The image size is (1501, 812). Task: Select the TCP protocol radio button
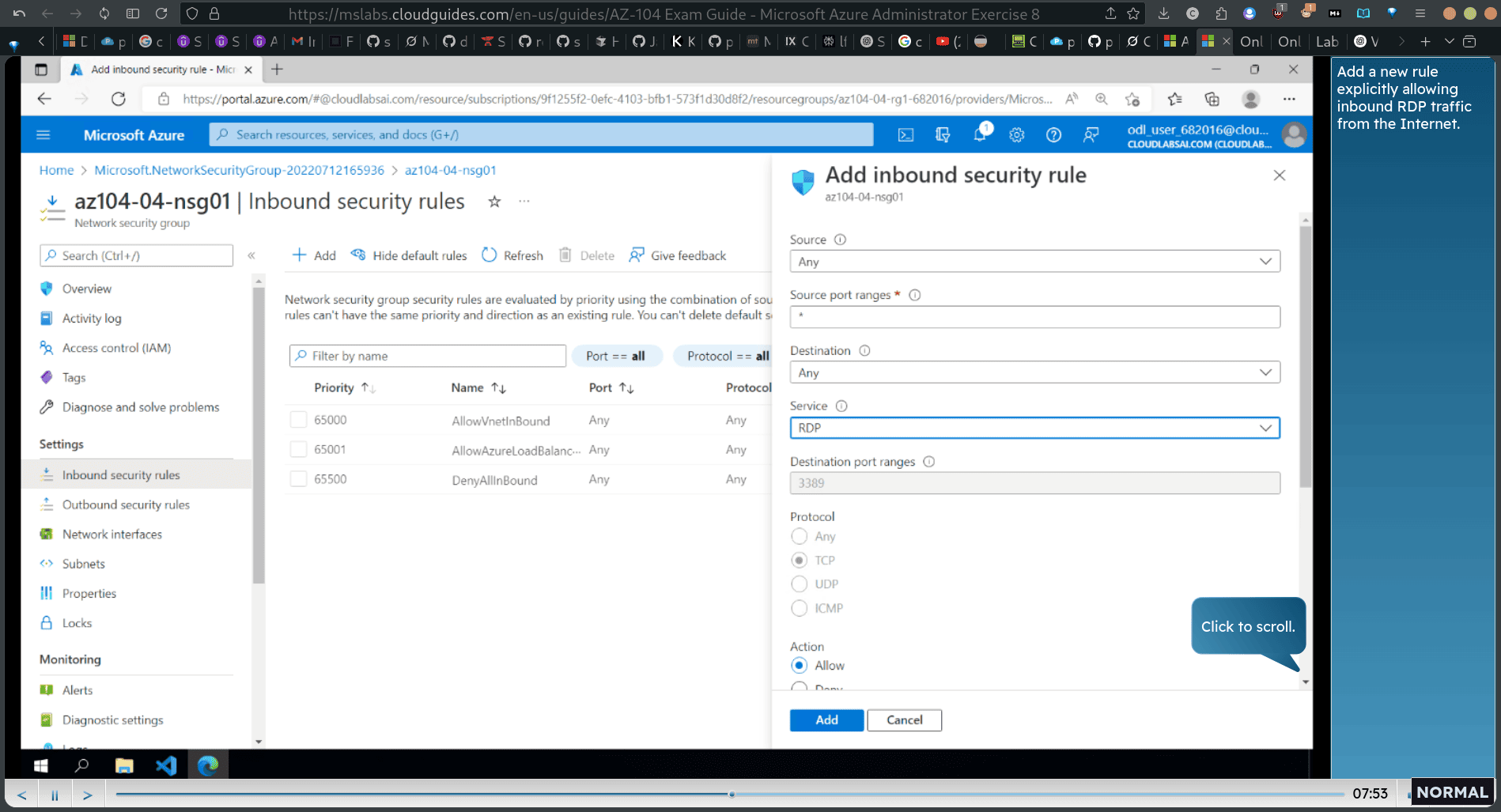(x=800, y=560)
